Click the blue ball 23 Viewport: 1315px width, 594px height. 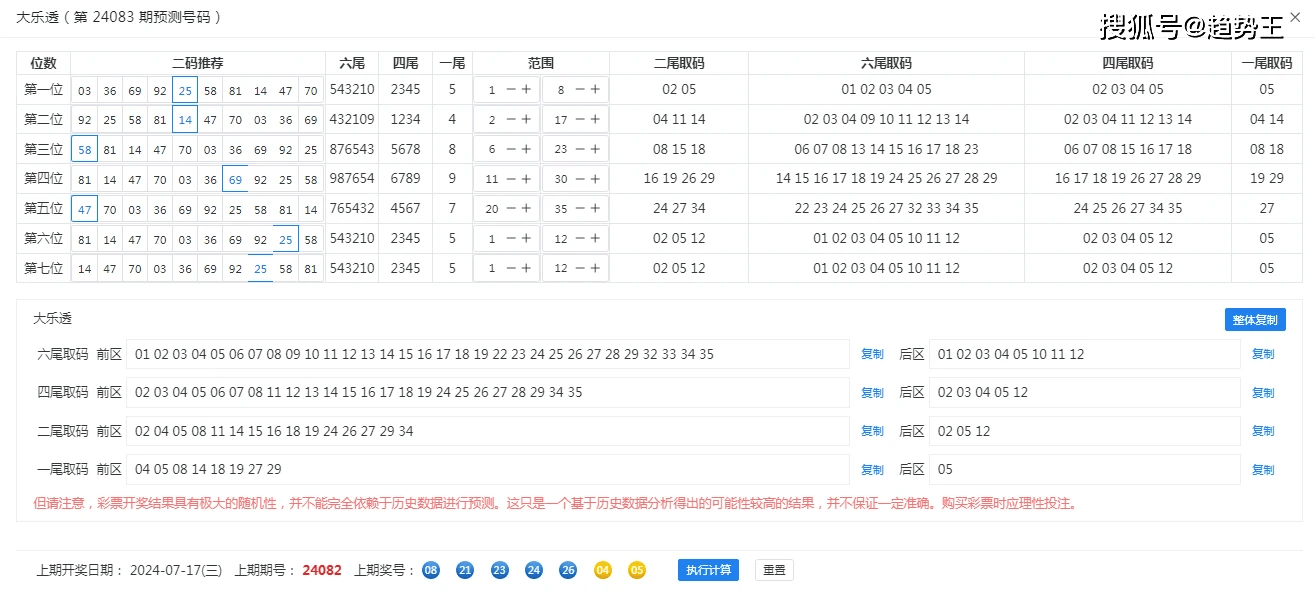point(500,570)
